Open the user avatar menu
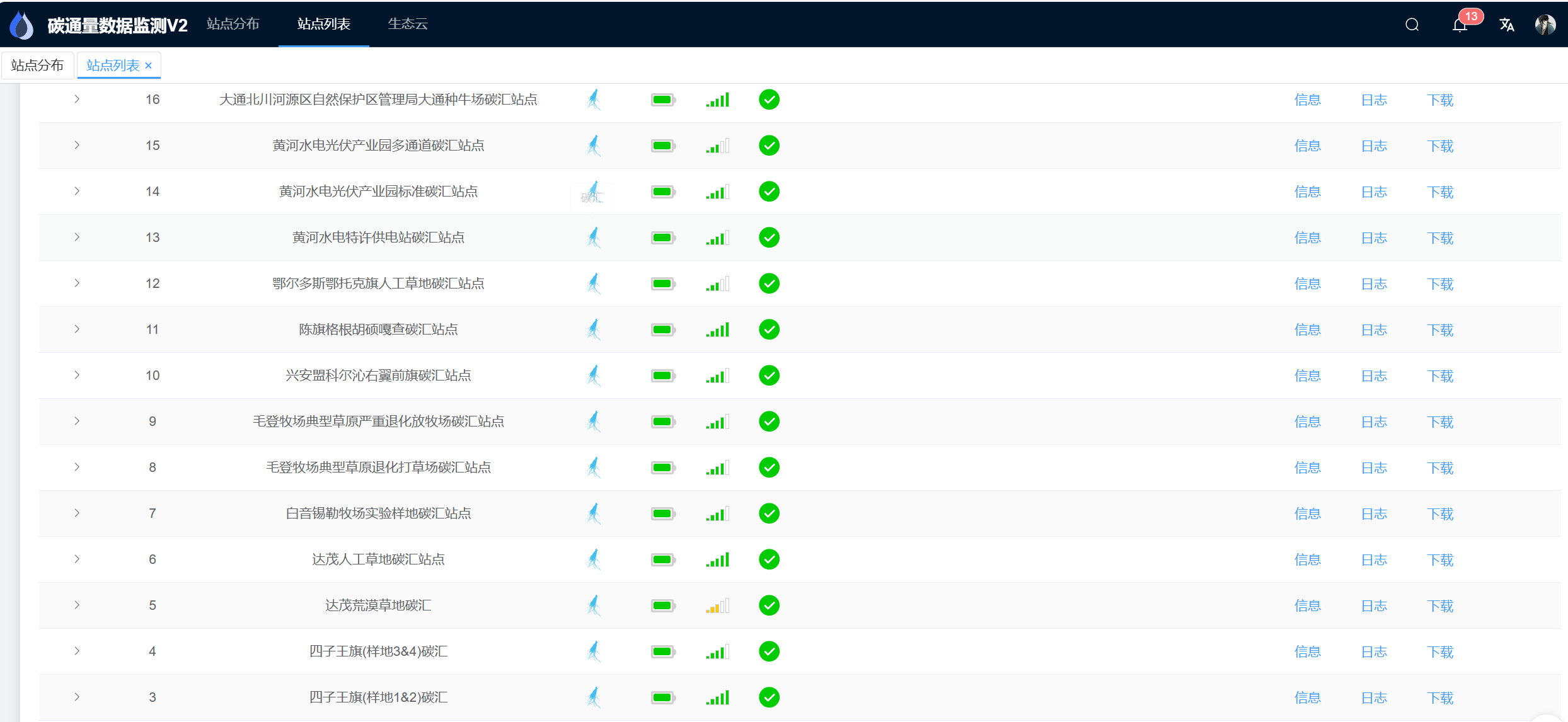Viewport: 1568px width, 722px height. pyautogui.click(x=1545, y=25)
